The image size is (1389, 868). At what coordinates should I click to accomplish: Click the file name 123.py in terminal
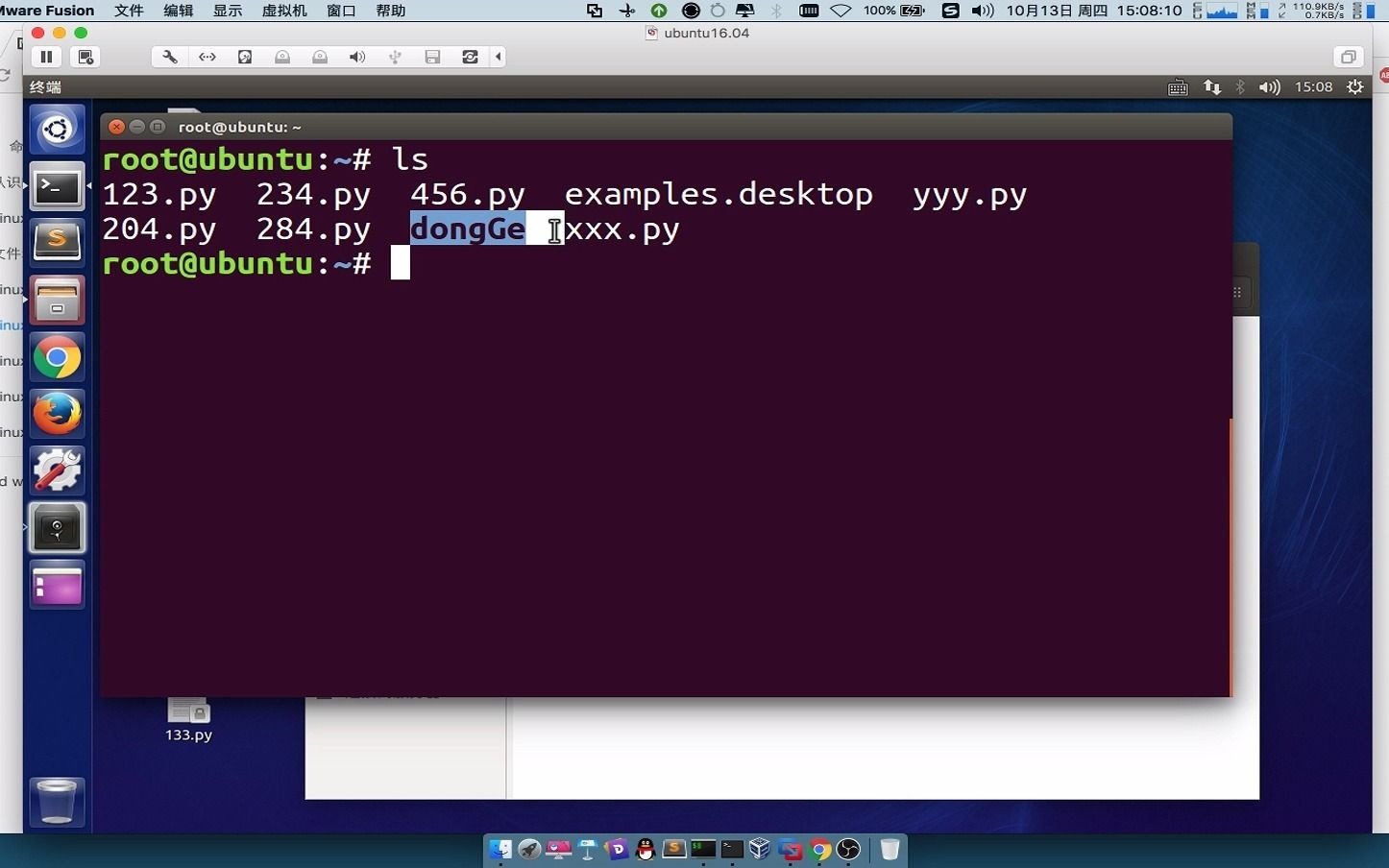point(159,195)
